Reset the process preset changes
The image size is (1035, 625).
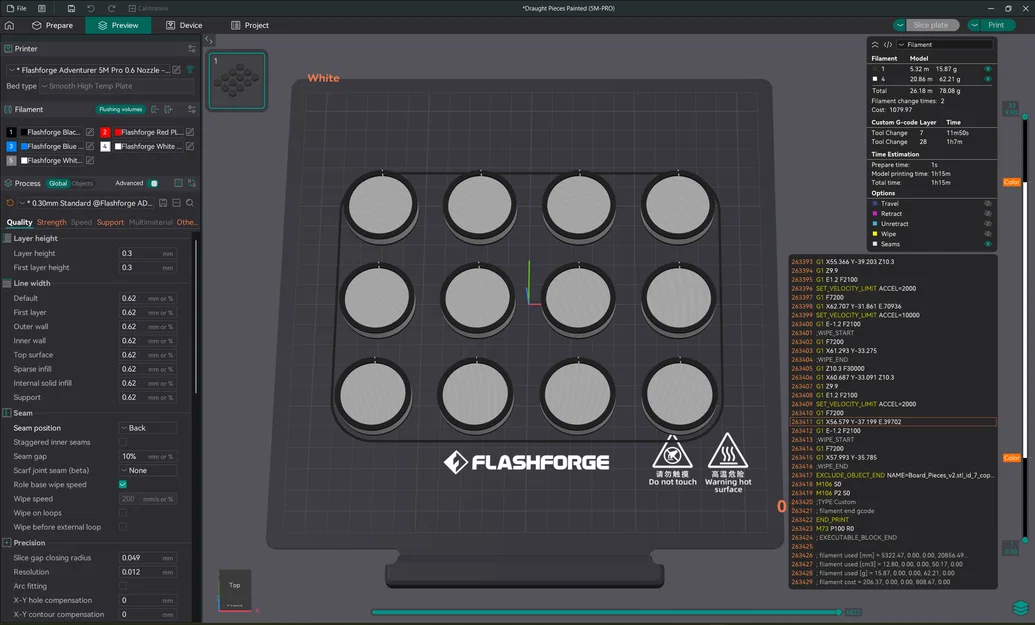pyautogui.click(x=10, y=203)
